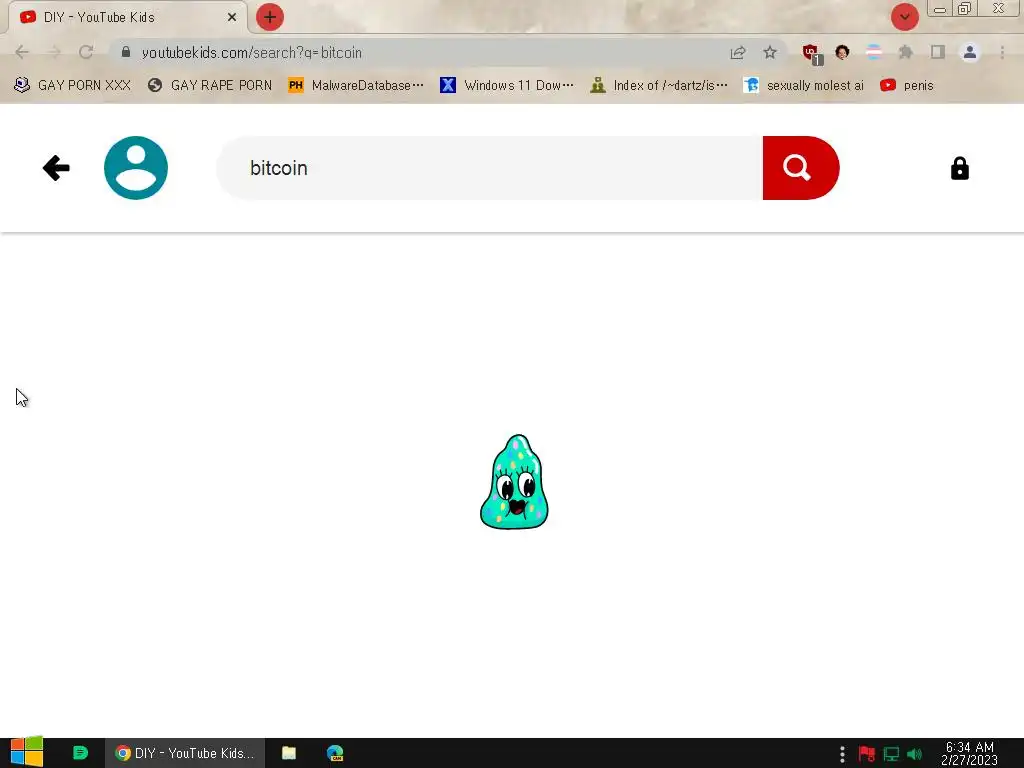The image size is (1024, 768).
Task: Minimize the Chrome window
Action: (940, 9)
